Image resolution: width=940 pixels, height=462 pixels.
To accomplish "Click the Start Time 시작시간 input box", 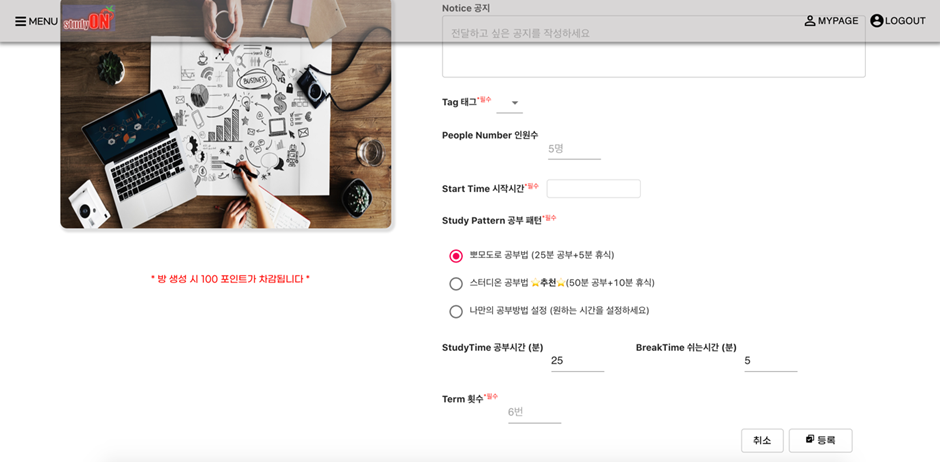I will 593,189.
